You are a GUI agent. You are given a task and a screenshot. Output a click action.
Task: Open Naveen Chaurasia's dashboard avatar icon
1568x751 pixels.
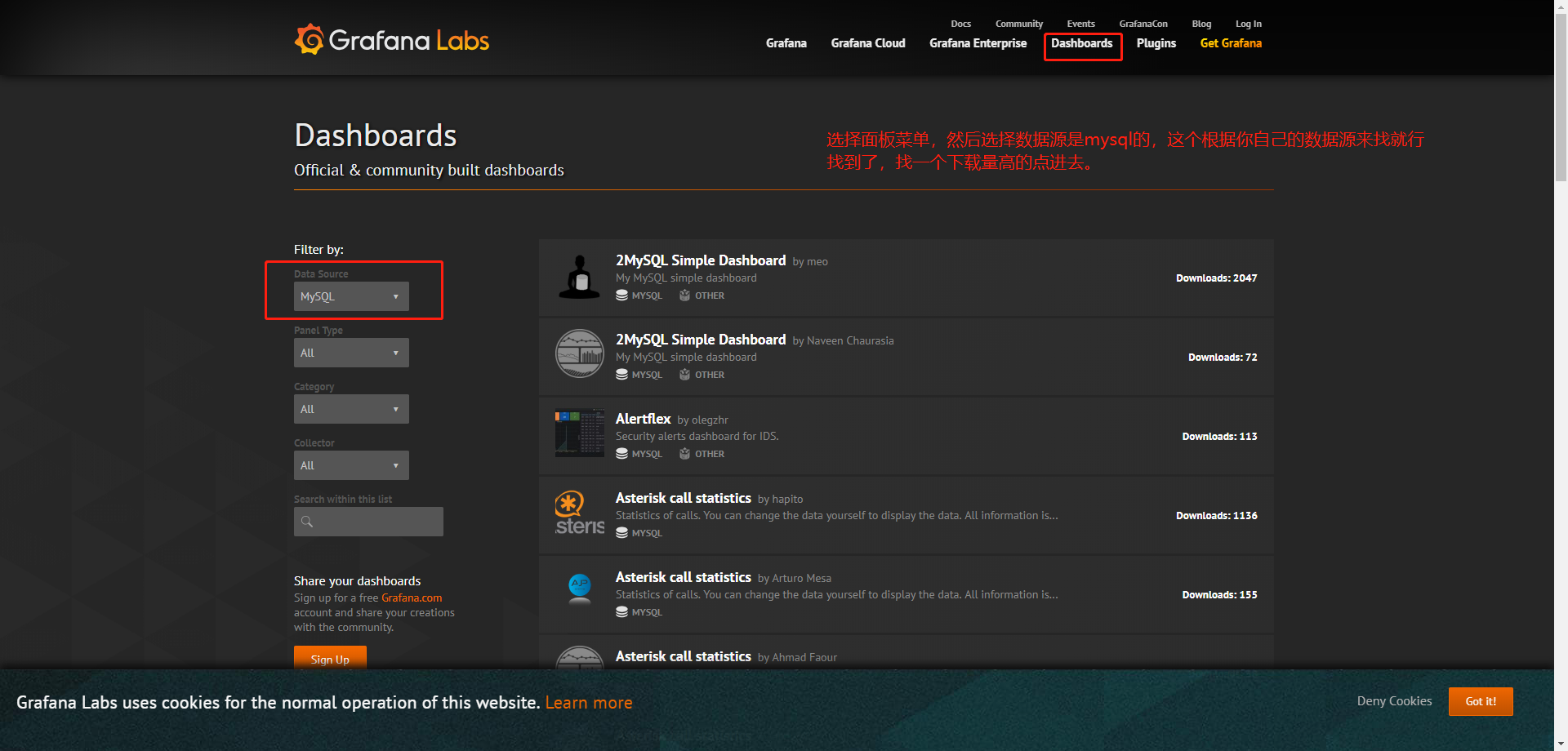[580, 353]
